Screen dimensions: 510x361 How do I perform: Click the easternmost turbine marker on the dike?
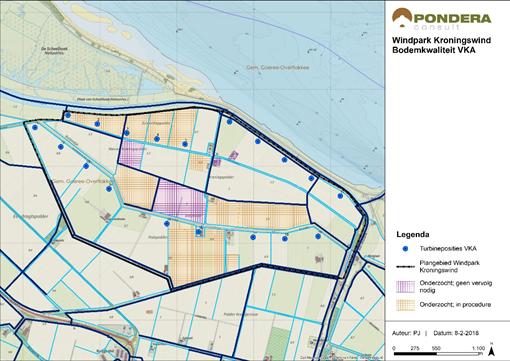click(340, 196)
